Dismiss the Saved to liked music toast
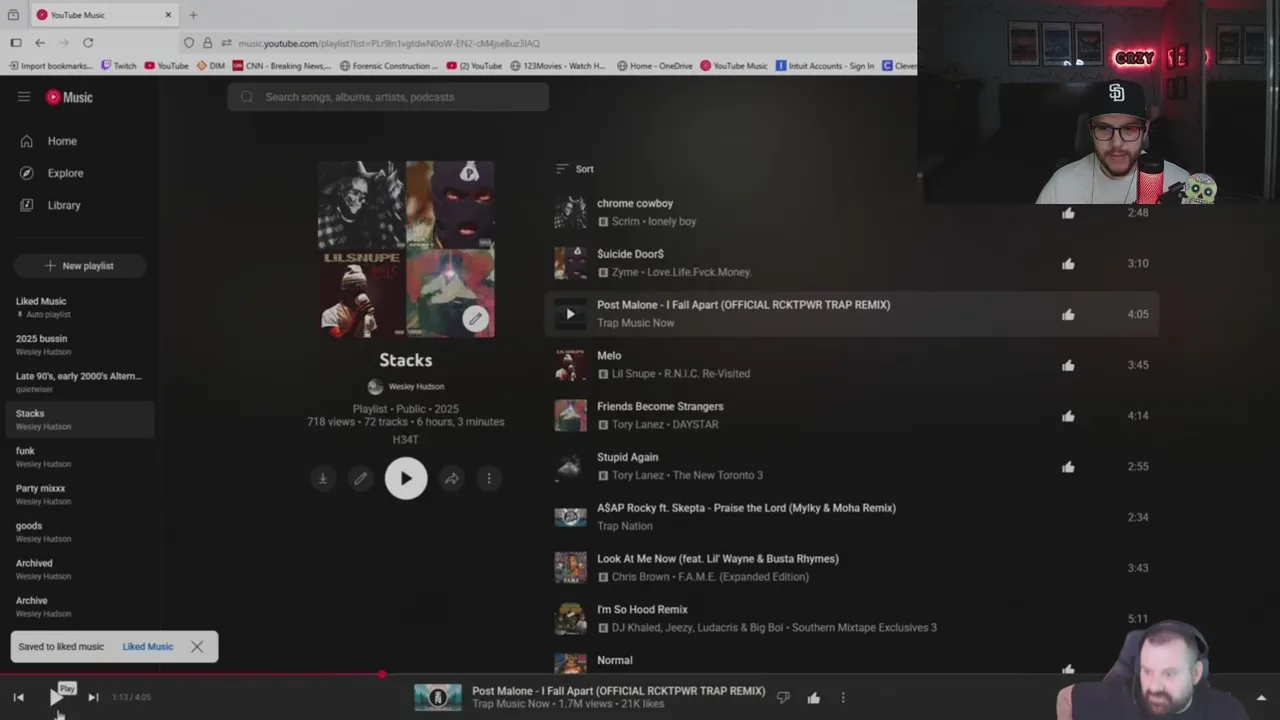Viewport: 1280px width, 720px height. [x=197, y=647]
